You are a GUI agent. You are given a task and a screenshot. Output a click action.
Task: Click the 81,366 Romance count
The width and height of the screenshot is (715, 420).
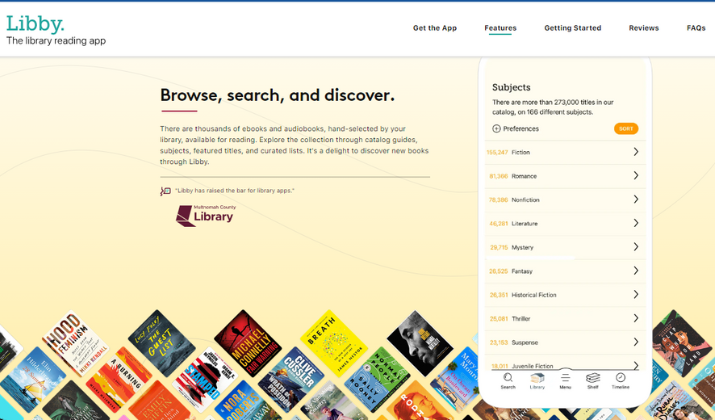pyautogui.click(x=498, y=176)
